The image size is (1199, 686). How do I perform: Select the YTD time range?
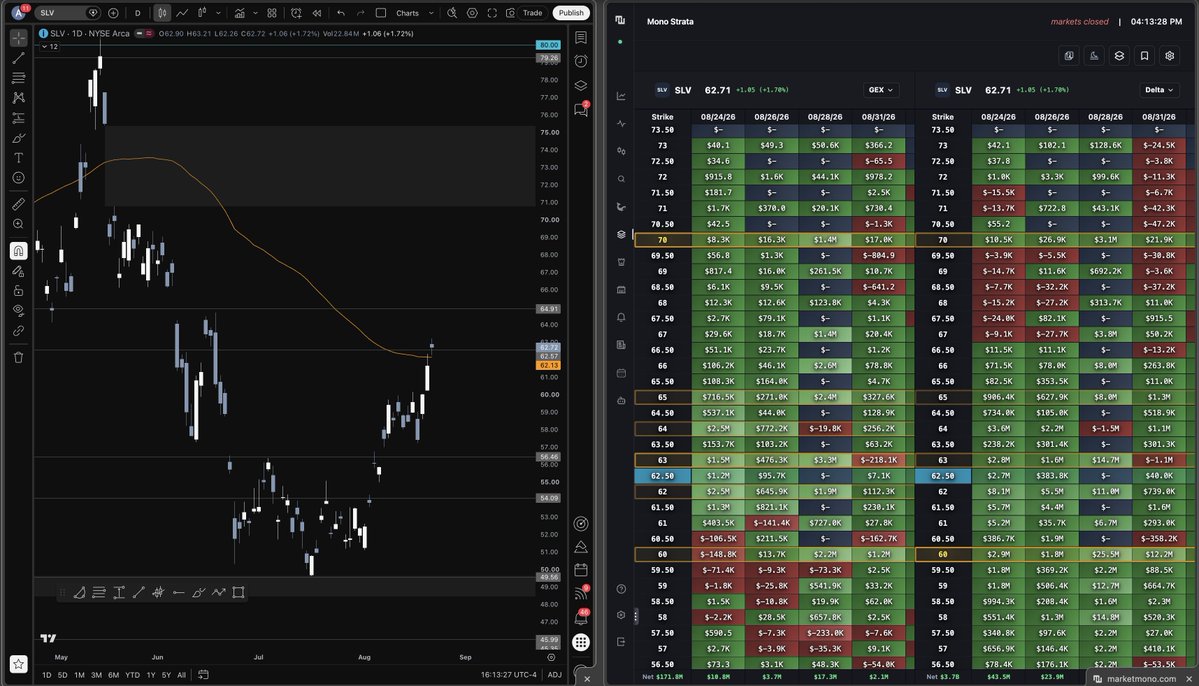(132, 675)
